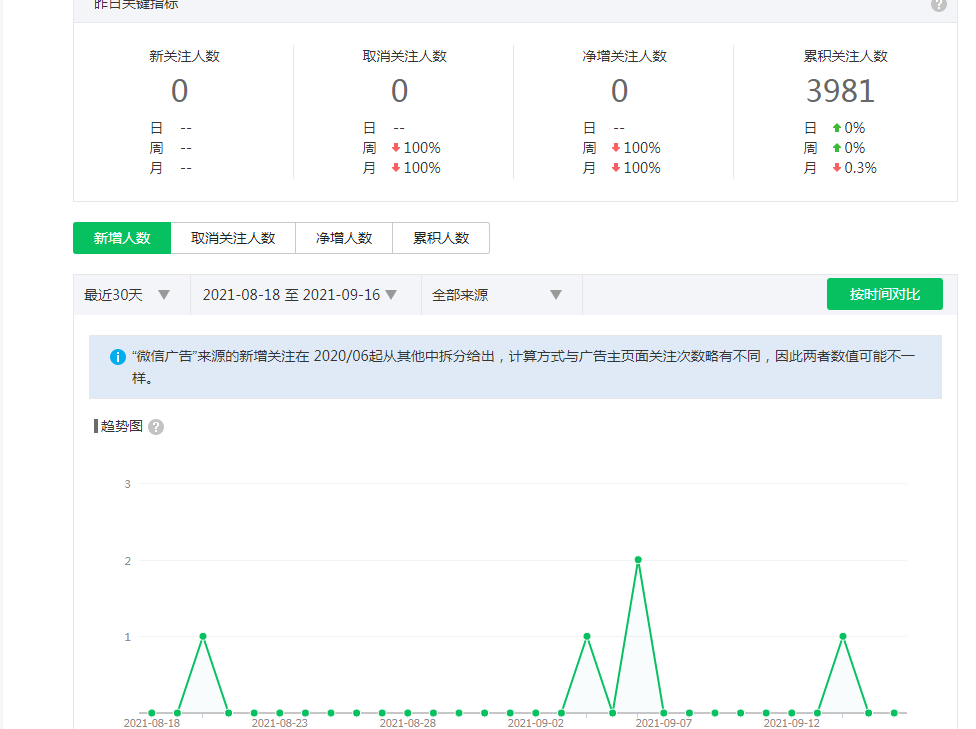
Task: Click the first chart data point with value 1
Action: pos(203,636)
